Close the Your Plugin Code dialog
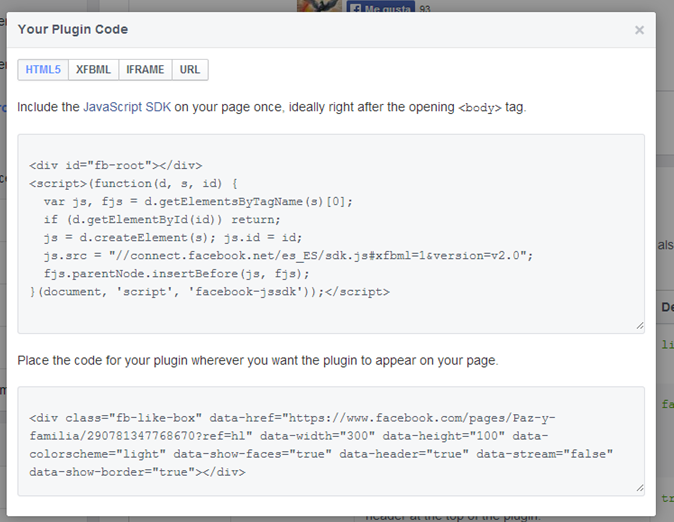This screenshot has width=674, height=522. (639, 30)
